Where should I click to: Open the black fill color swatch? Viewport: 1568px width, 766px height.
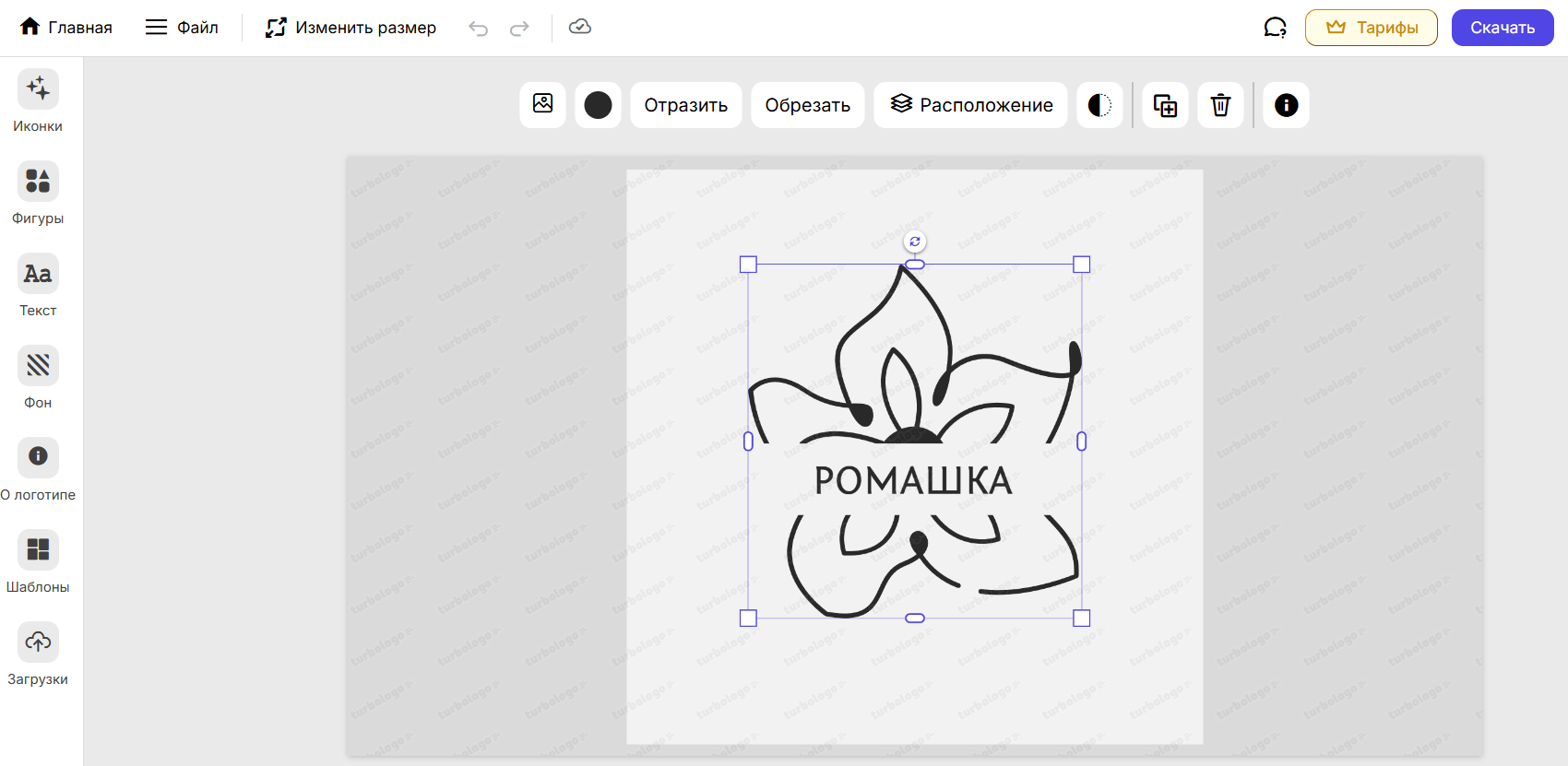point(598,105)
